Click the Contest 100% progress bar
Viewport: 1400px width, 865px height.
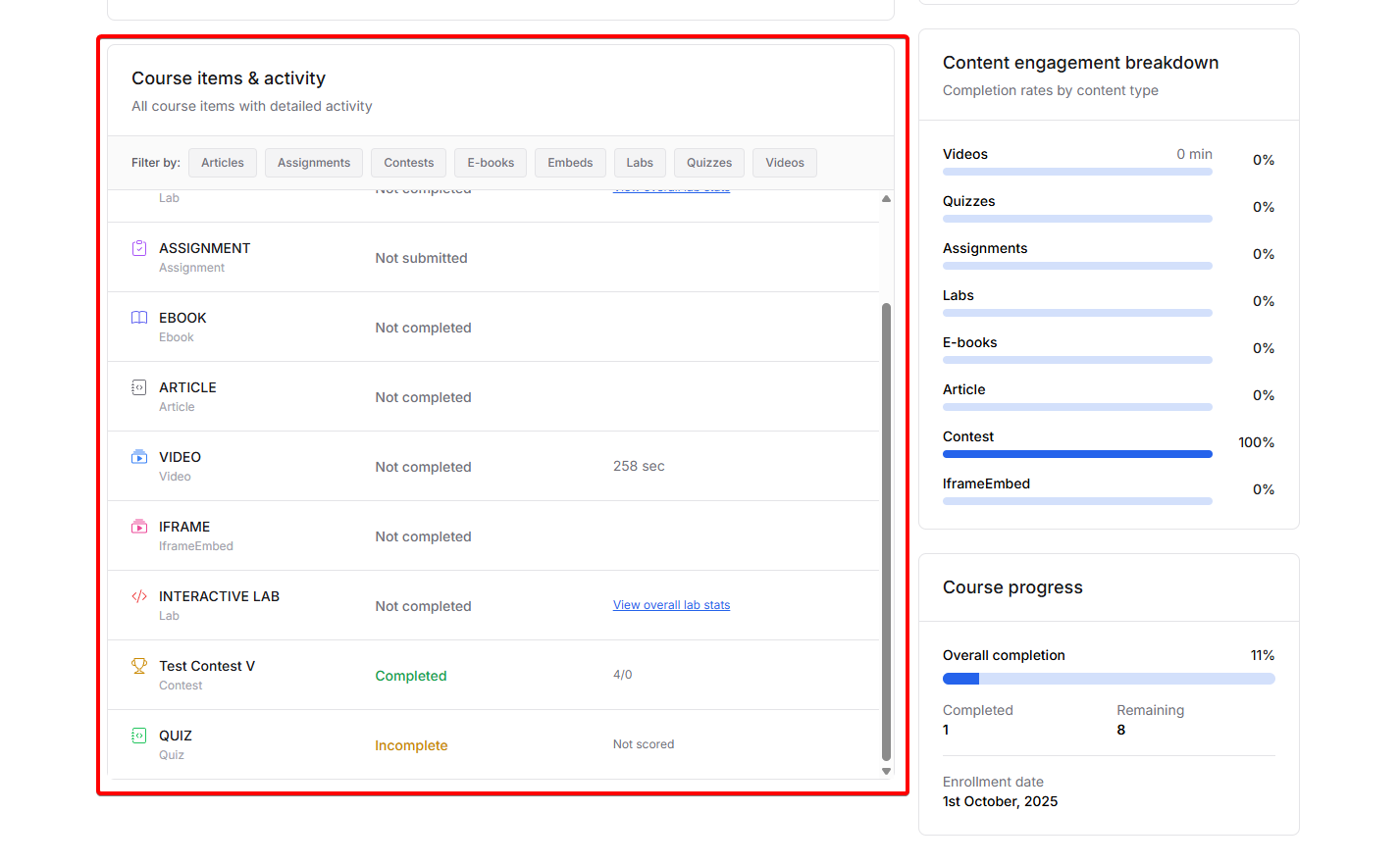point(1077,454)
